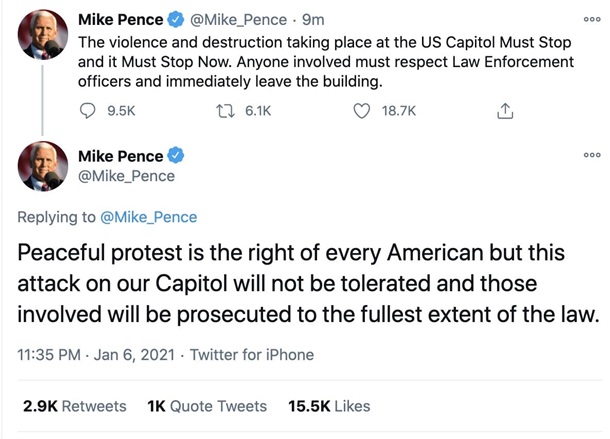Click the Twitter for iPhone source link
Image resolution: width=610 pixels, height=439 pixels.
[x=252, y=354]
